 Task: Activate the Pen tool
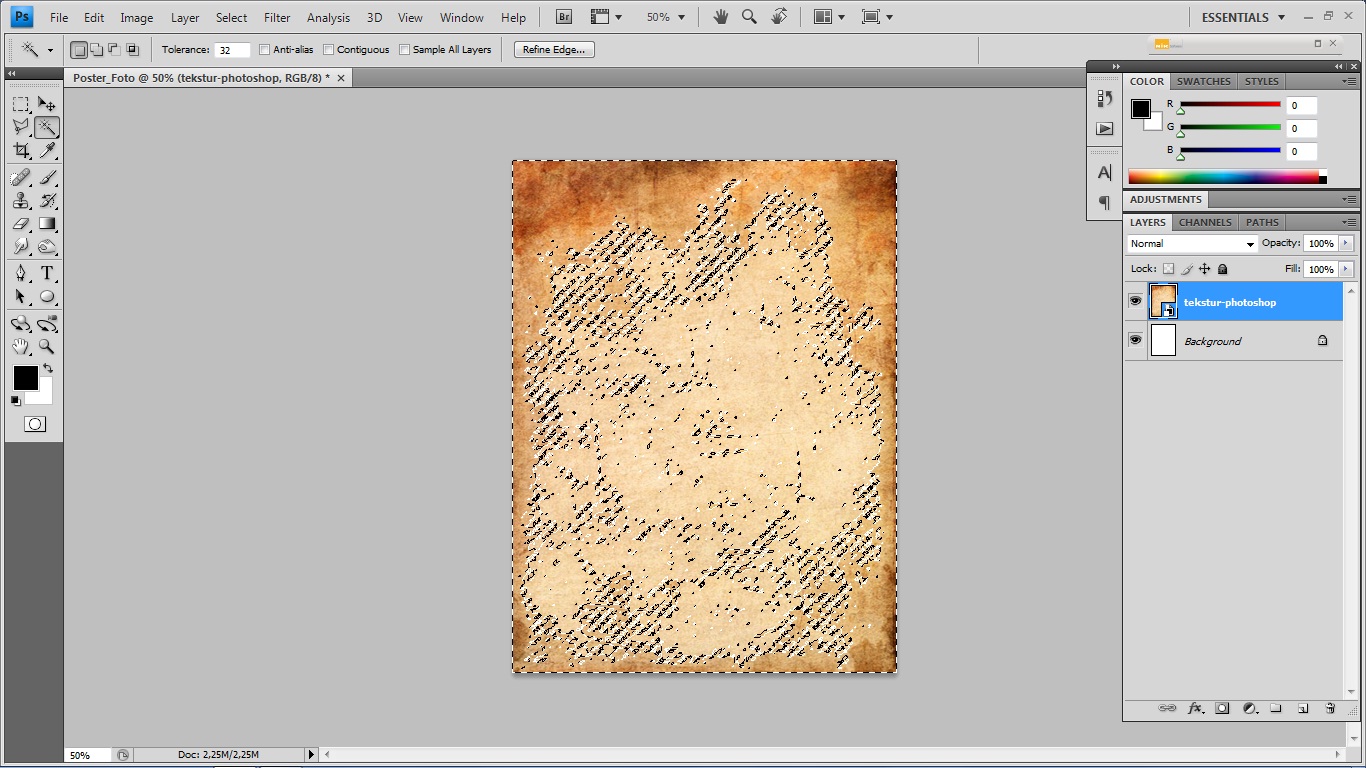click(21, 273)
